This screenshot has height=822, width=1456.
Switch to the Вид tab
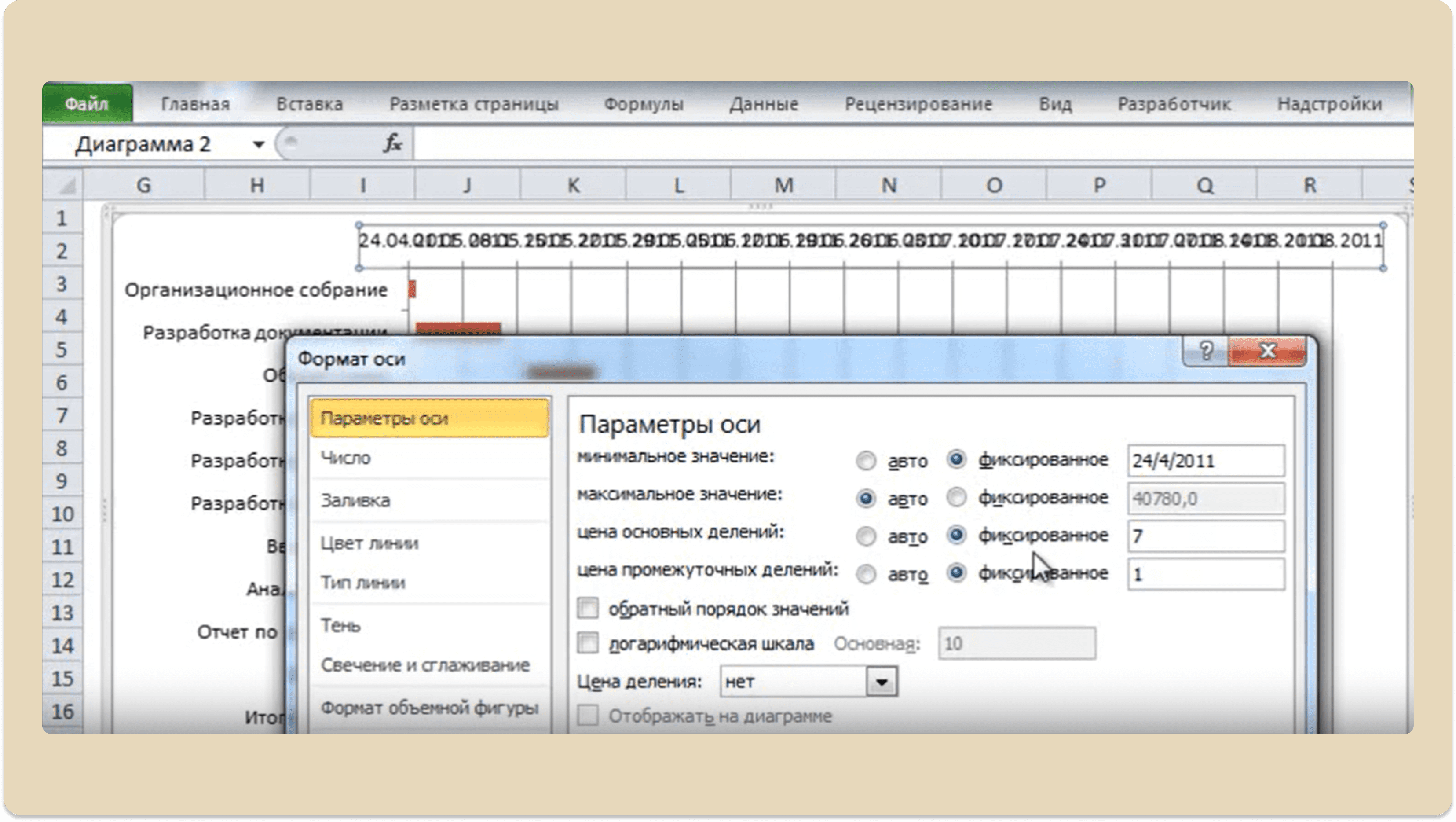(x=1055, y=104)
